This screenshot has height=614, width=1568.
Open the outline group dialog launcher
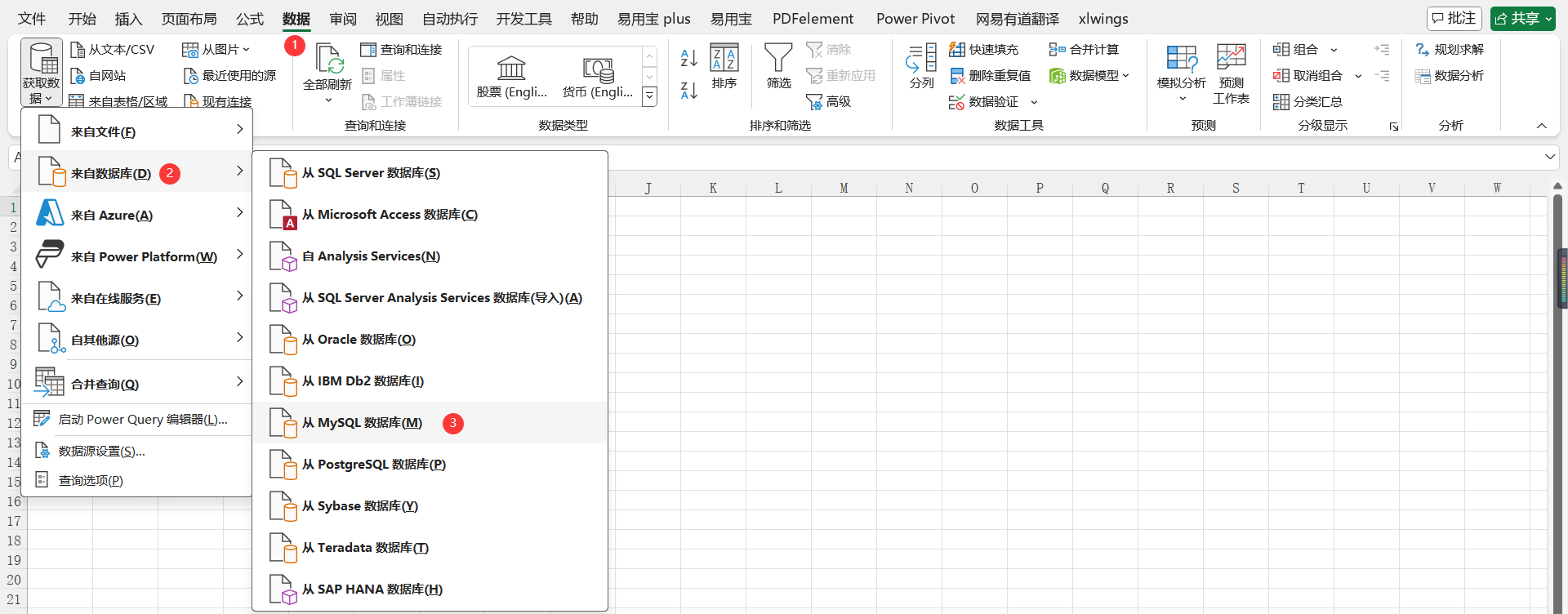pos(1394,127)
